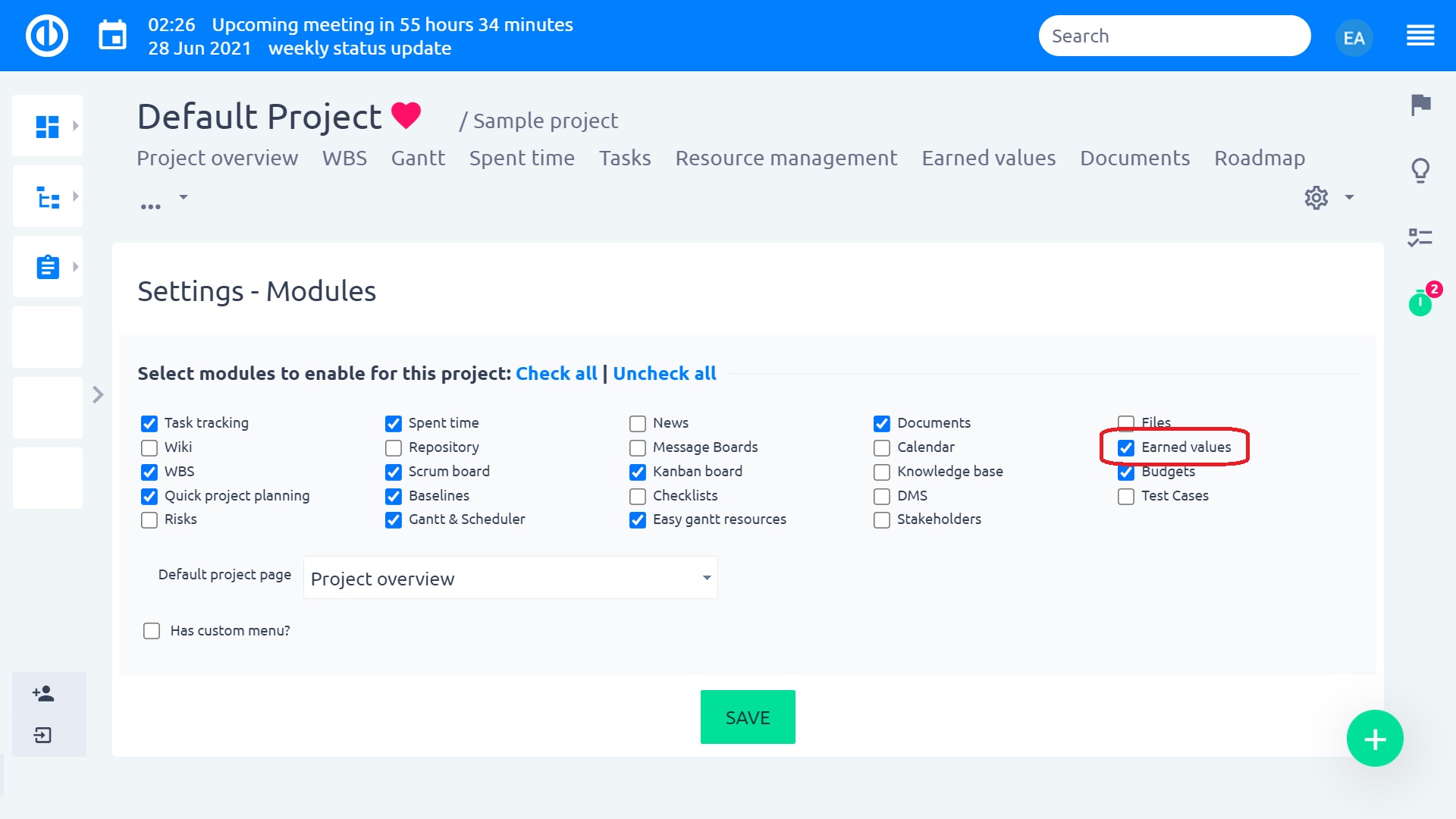Viewport: 1456px width, 819px height.
Task: Click the flag icon in right panel
Action: click(1420, 105)
